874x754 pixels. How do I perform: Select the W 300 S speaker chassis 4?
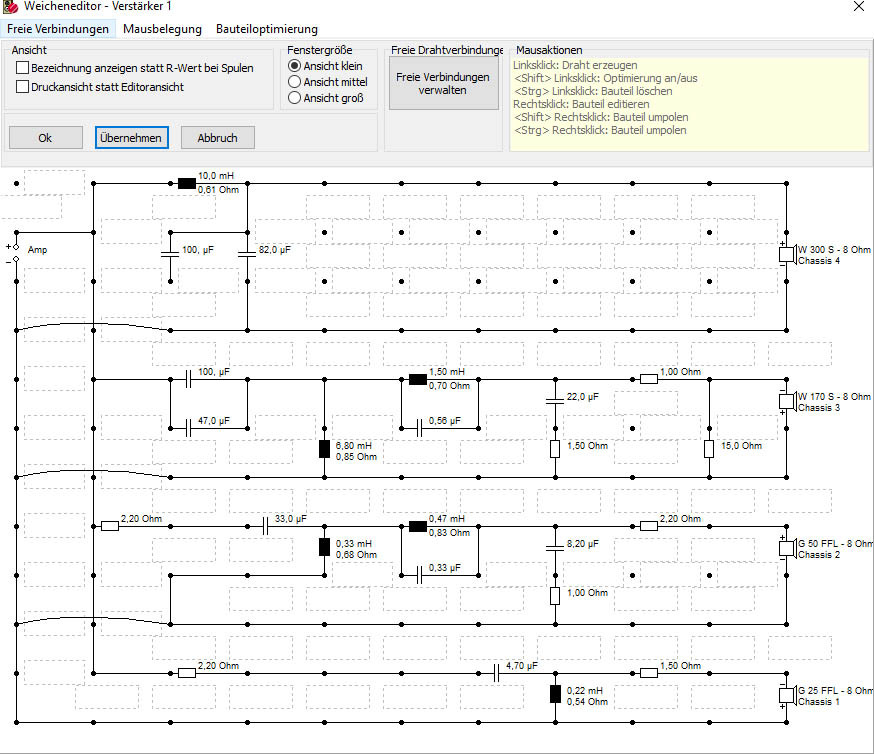786,255
